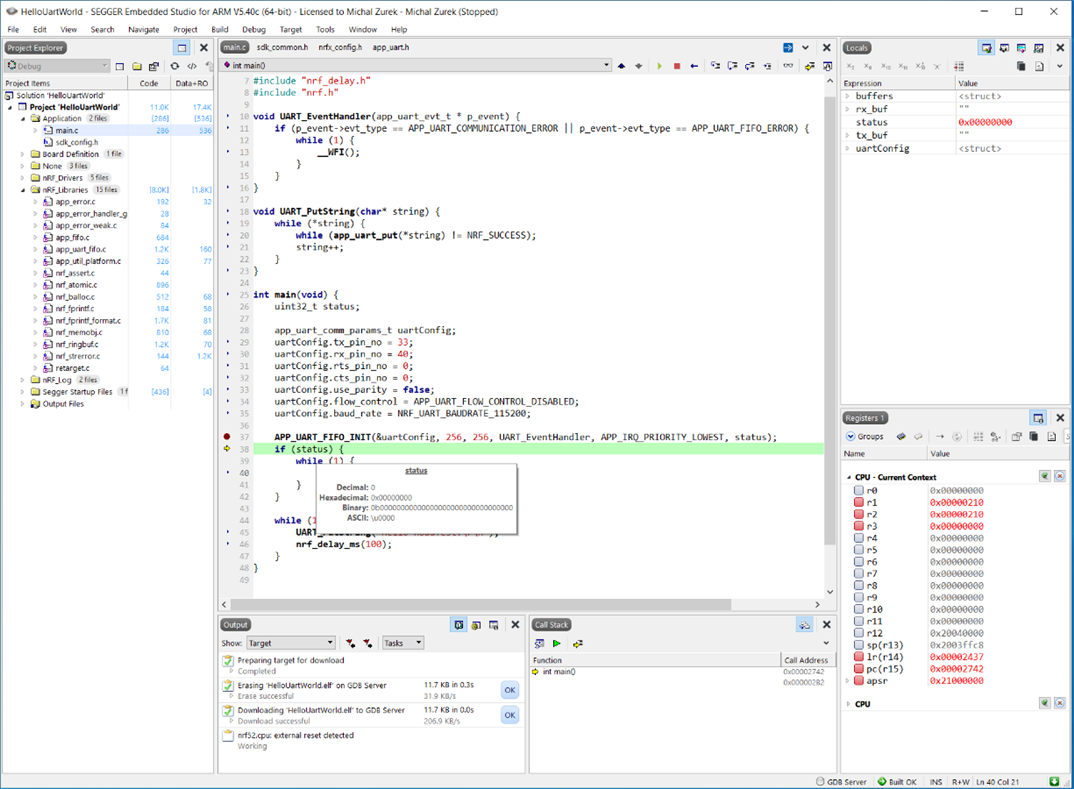
Task: Open the Debug menu
Action: [x=253, y=29]
